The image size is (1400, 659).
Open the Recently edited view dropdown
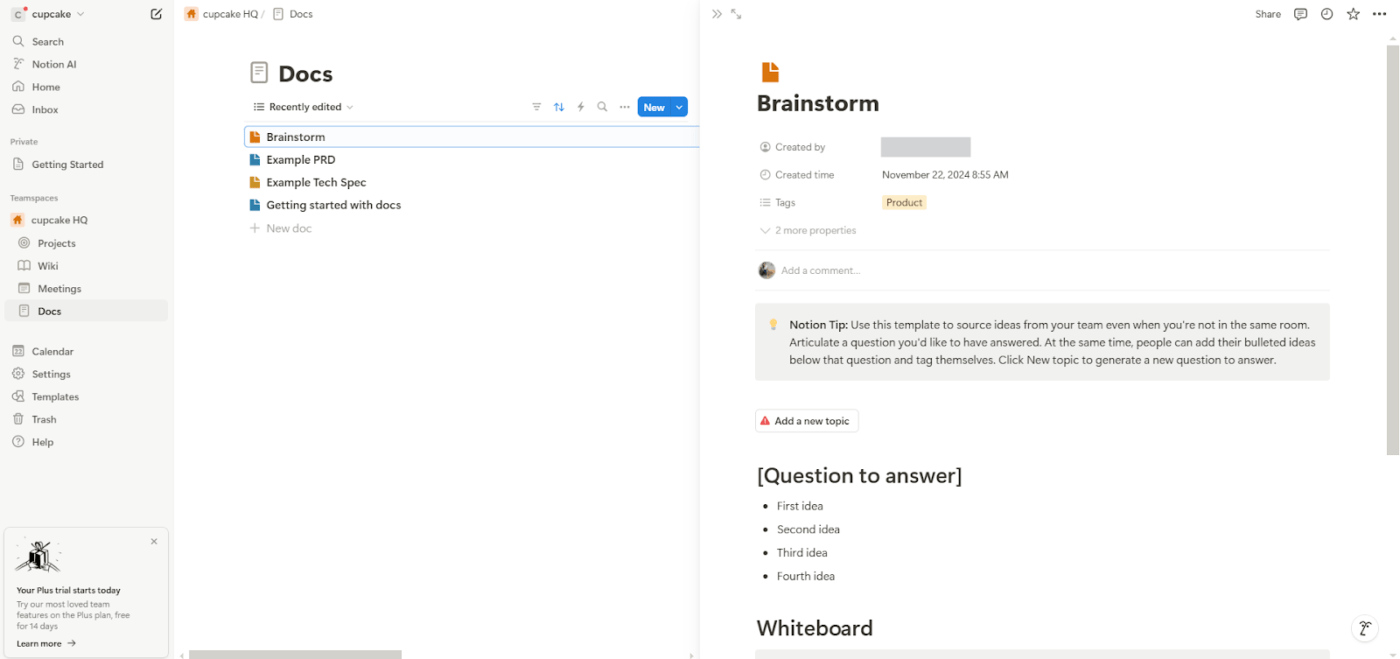tap(303, 107)
